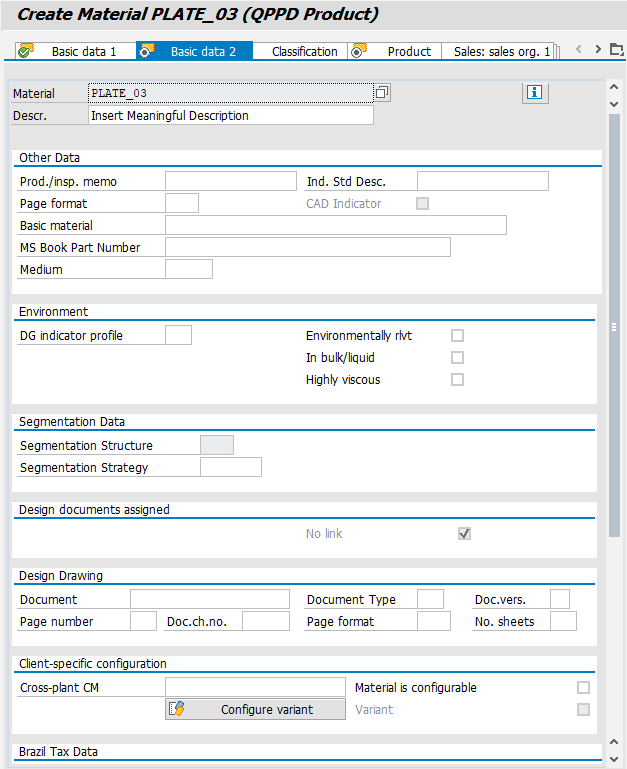Open the Sales: sales org. 1 tab
Screen dimensions: 627x769
(501, 51)
